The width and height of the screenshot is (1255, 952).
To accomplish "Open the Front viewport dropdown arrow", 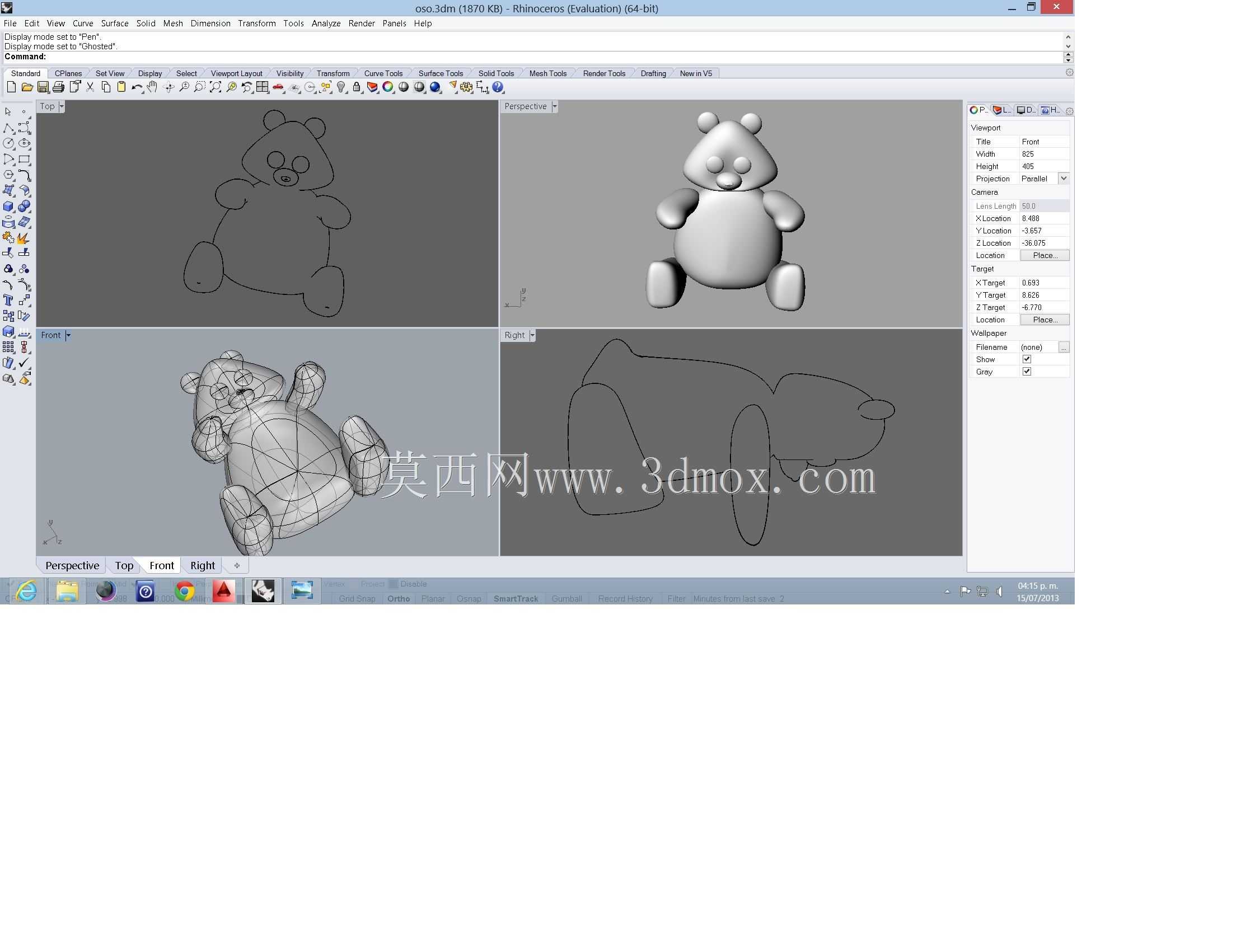I will (68, 335).
